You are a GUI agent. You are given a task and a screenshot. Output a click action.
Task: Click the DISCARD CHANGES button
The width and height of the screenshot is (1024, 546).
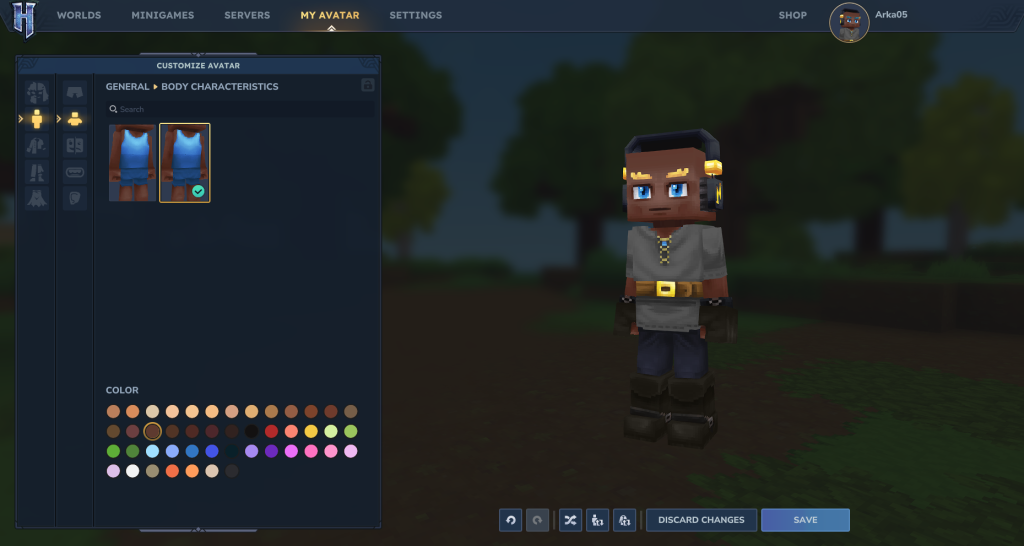[x=701, y=520]
